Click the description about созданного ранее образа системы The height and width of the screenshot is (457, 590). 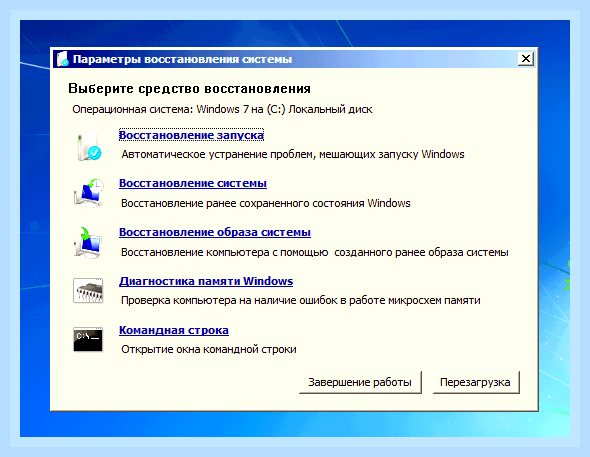(x=315, y=252)
